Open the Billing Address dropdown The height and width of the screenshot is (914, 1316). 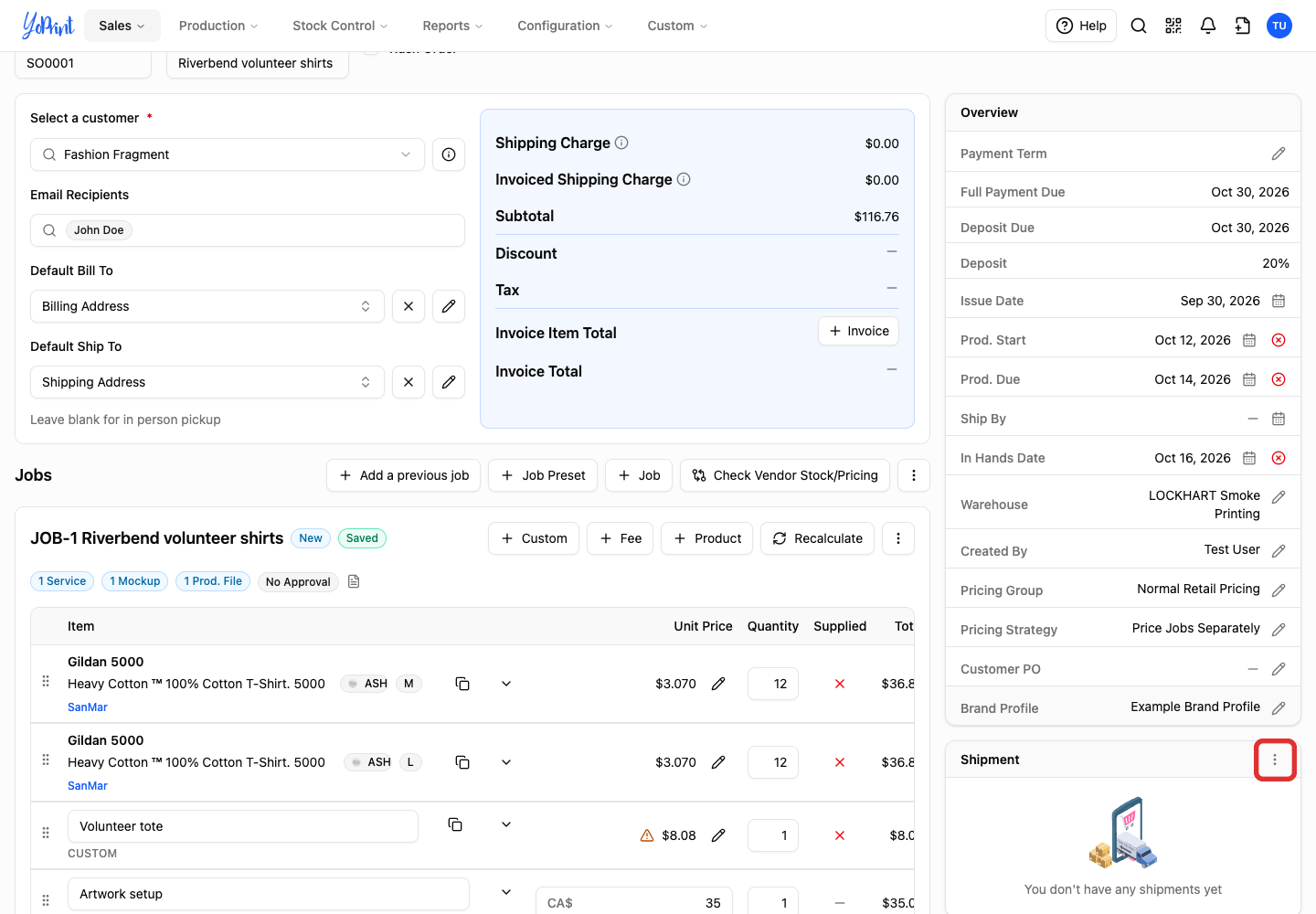[x=207, y=306]
